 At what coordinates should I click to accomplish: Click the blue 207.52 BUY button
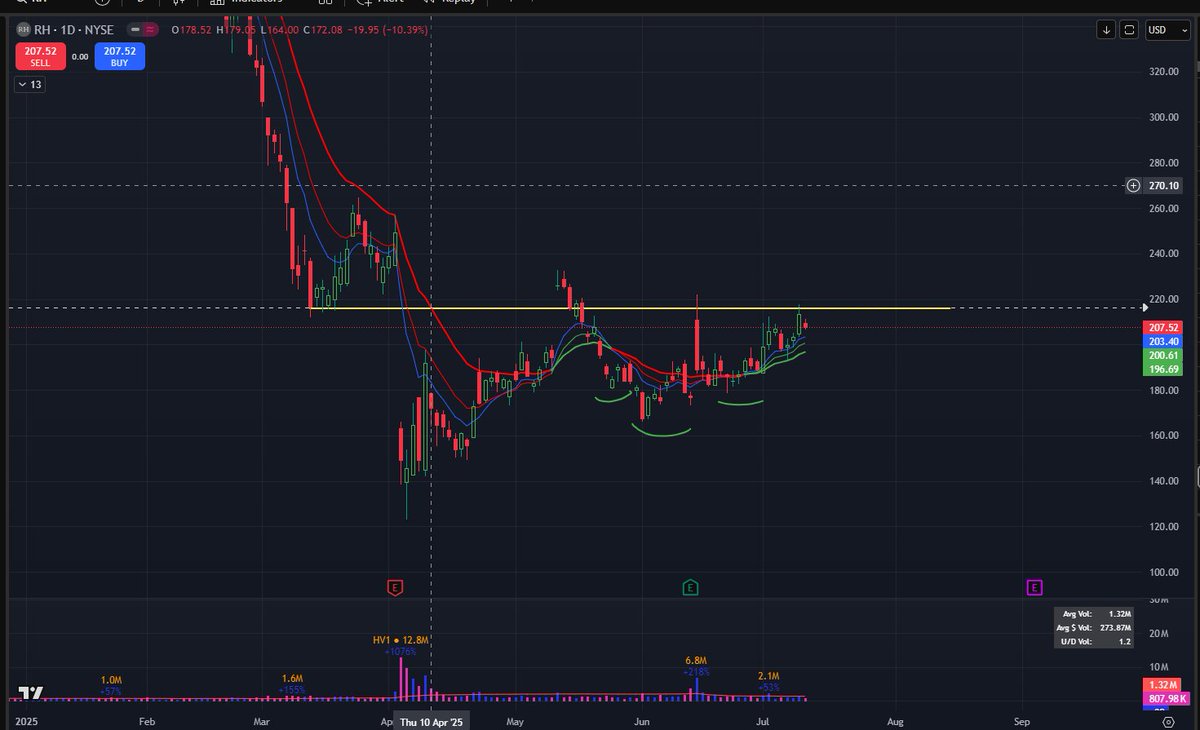pos(119,56)
